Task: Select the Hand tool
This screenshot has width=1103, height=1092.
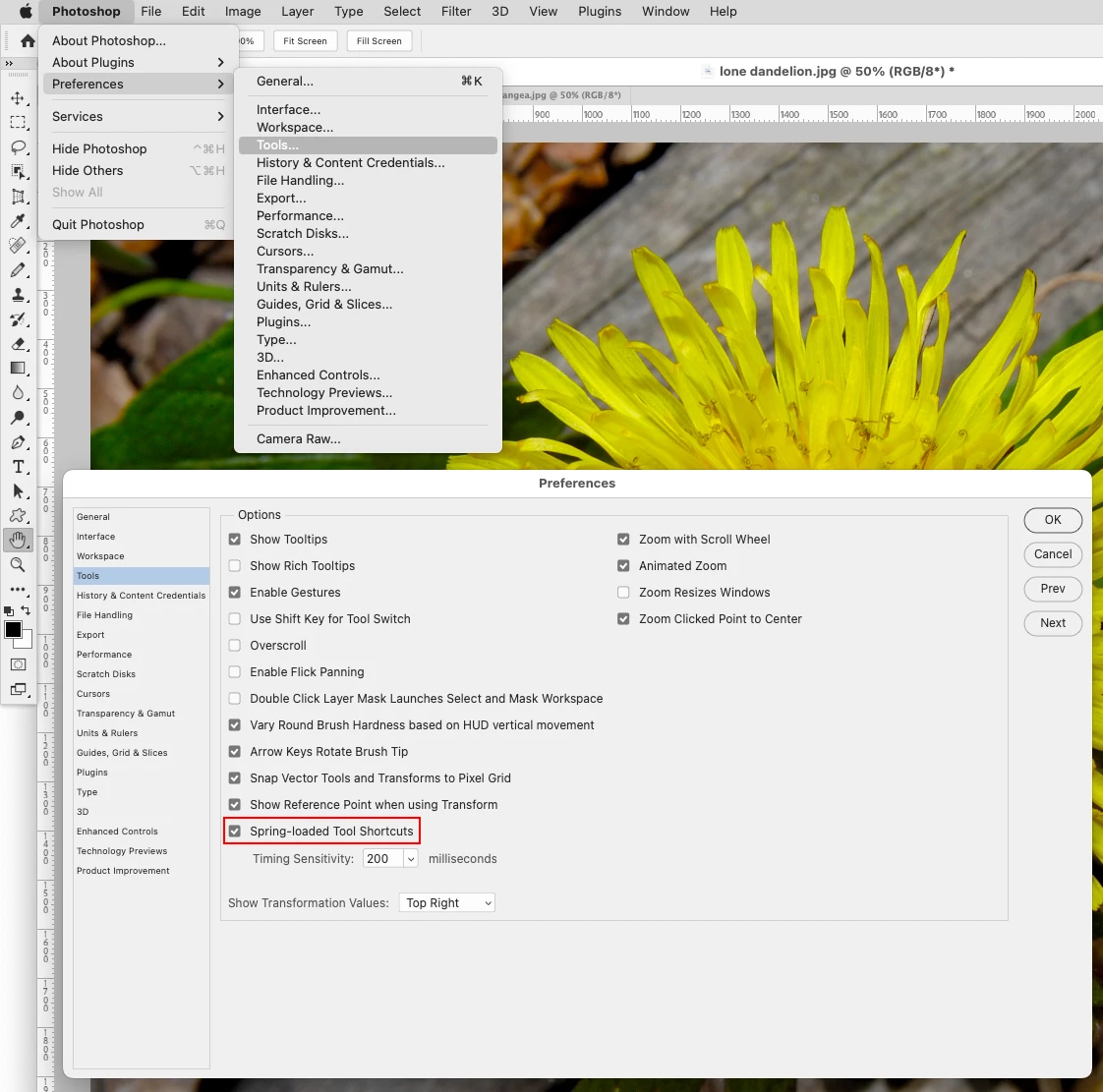Action: (18, 540)
